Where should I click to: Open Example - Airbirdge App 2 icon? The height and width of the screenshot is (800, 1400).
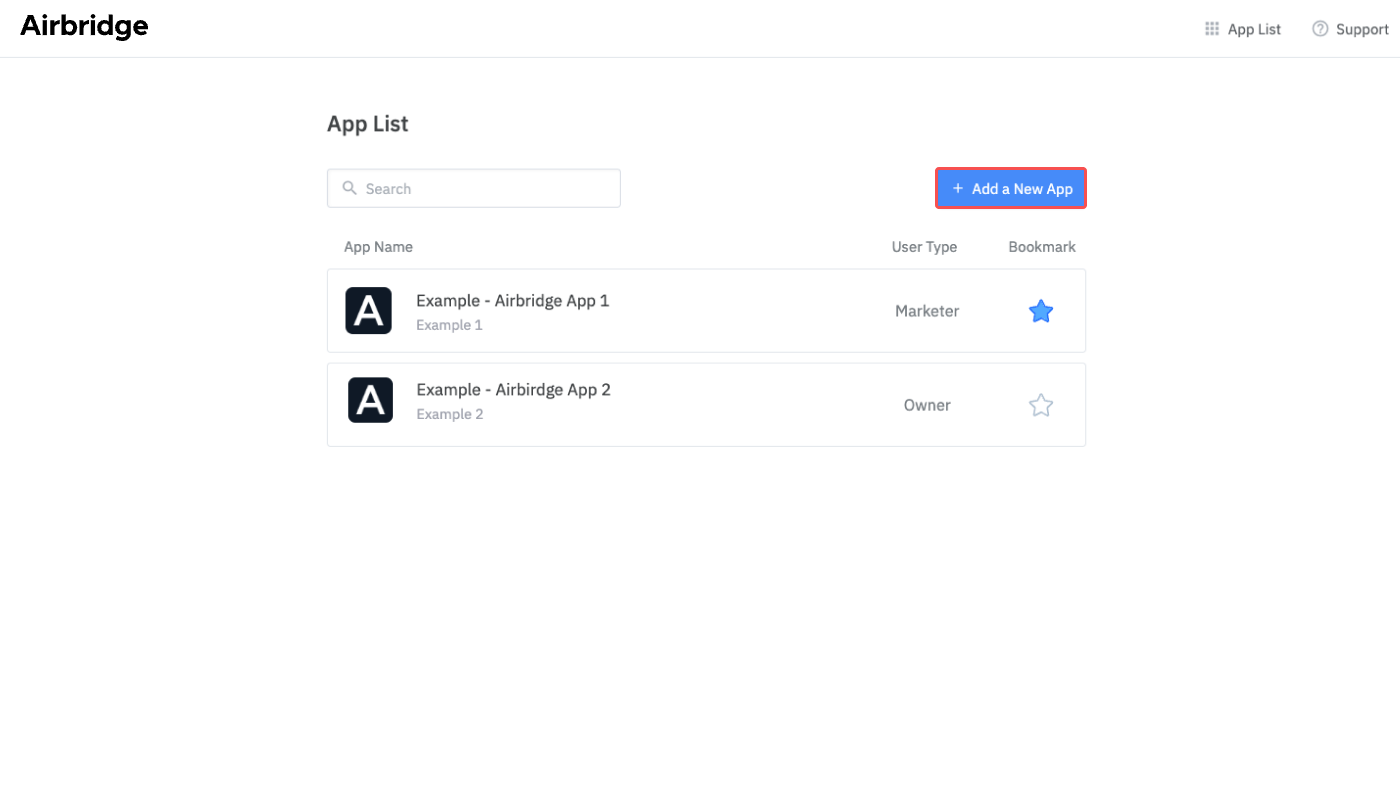(370, 400)
